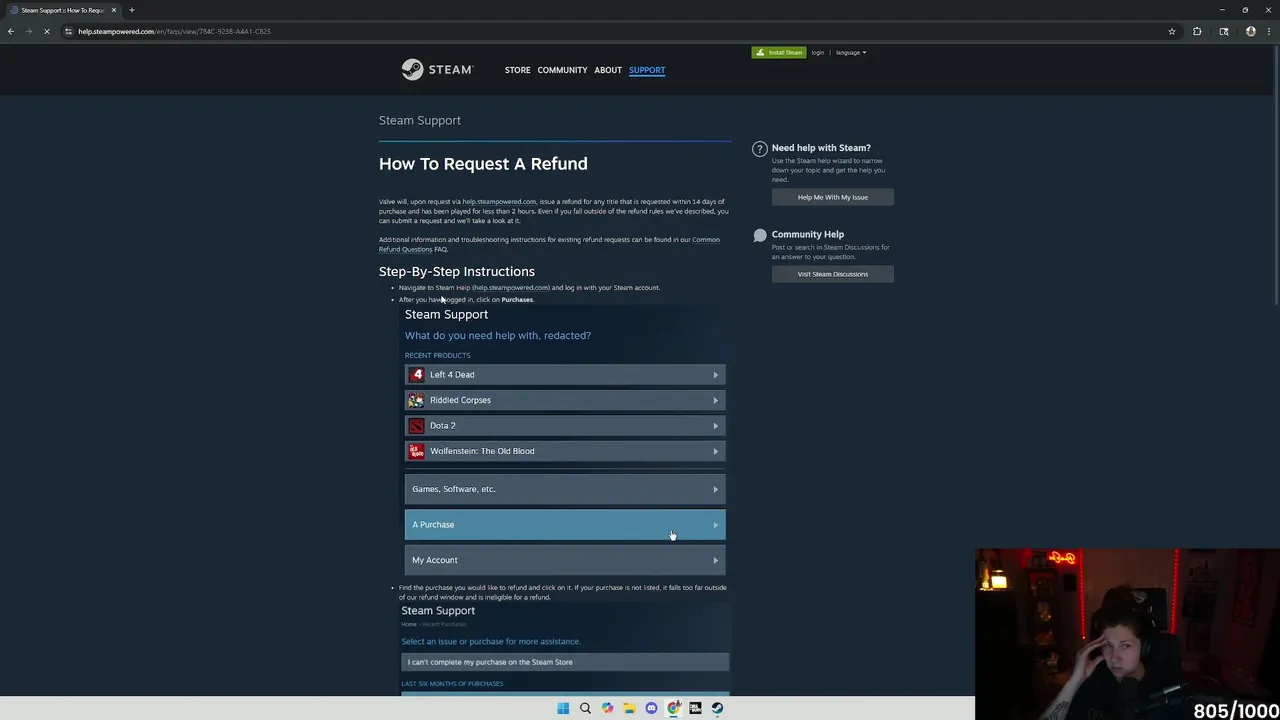The height and width of the screenshot is (720, 1280).
Task: Click the webcam overlay video
Action: point(1127,634)
